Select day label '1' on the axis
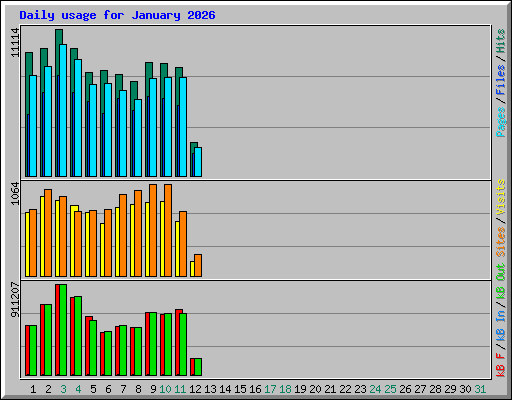Viewport: 512px width, 400px height. (33, 389)
